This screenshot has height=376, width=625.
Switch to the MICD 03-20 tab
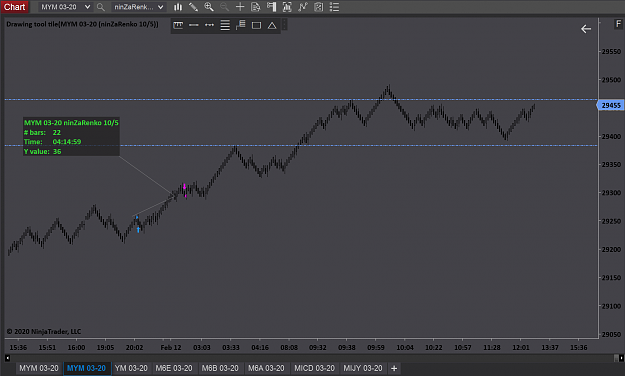click(x=314, y=368)
